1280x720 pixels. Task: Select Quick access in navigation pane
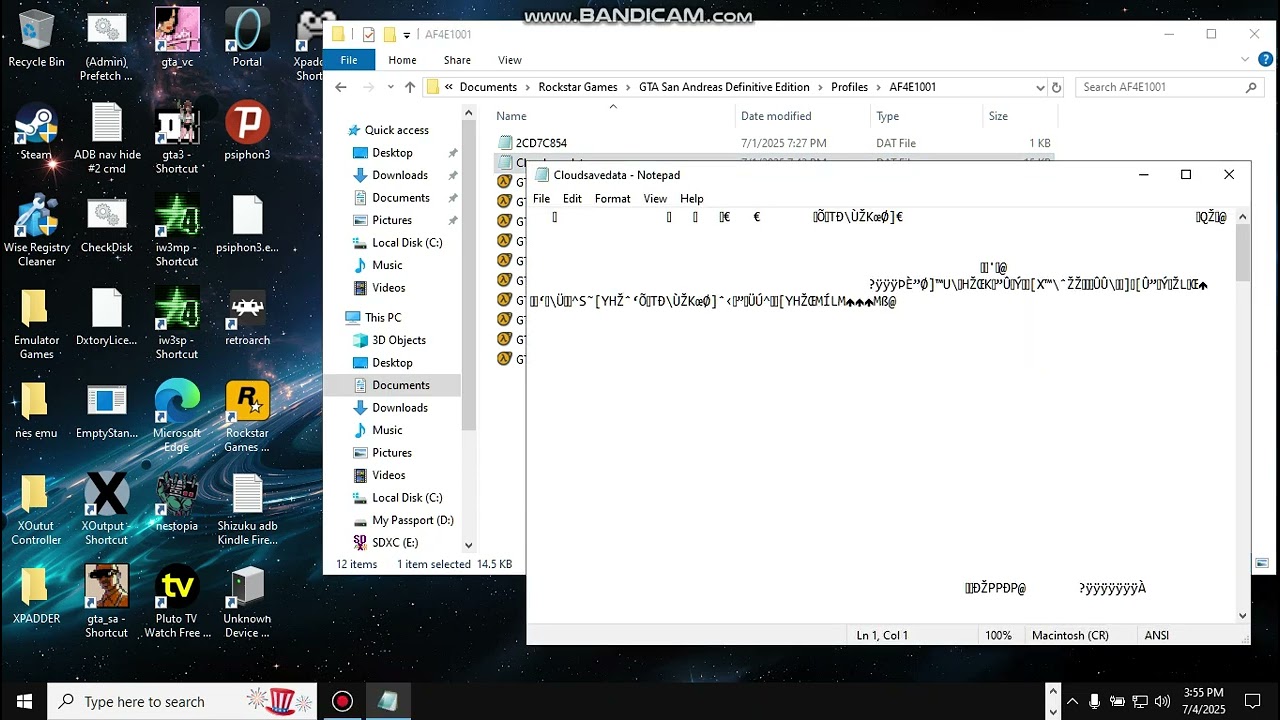click(396, 130)
